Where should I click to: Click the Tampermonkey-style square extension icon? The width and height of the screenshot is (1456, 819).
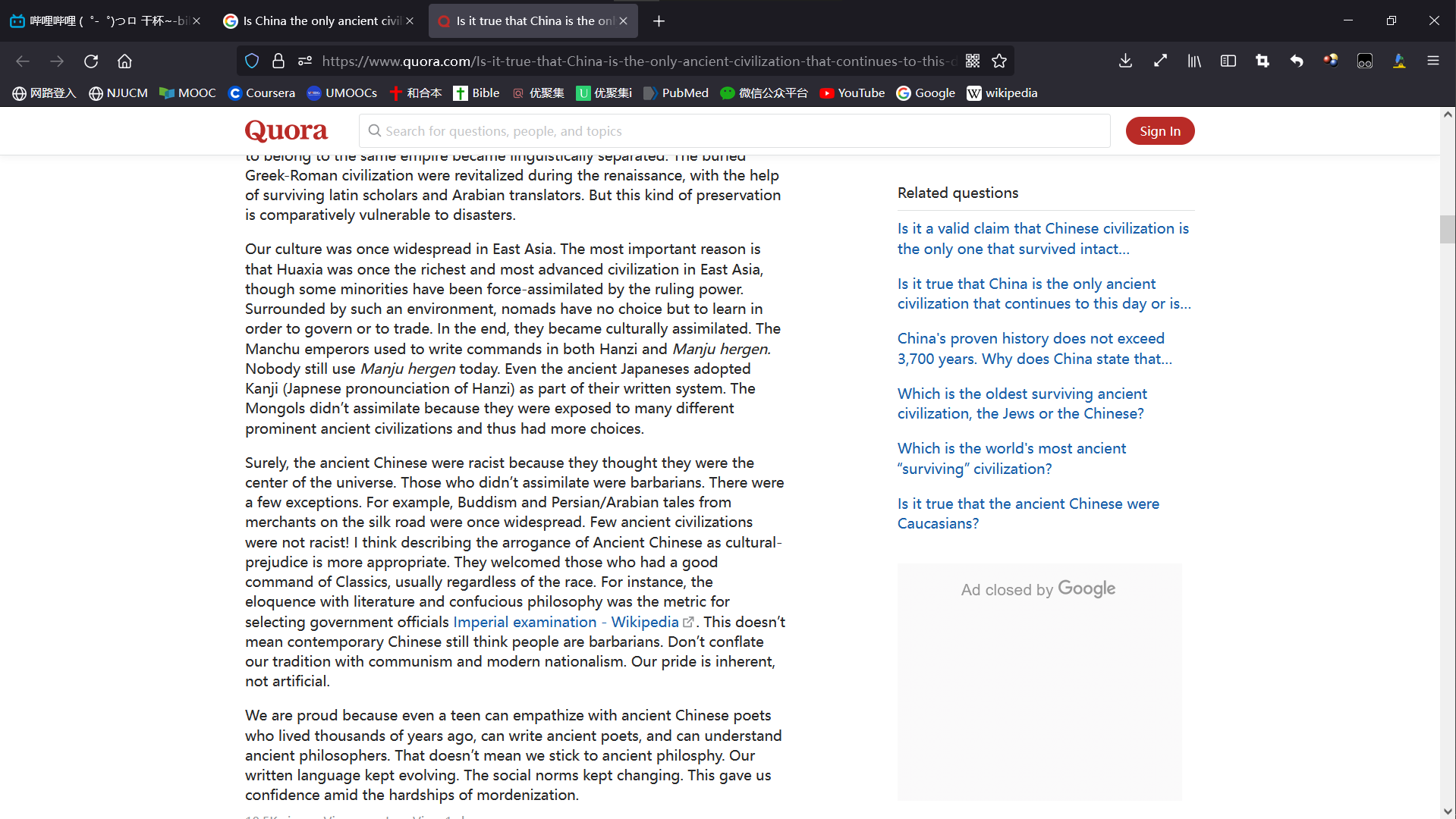[1365, 61]
